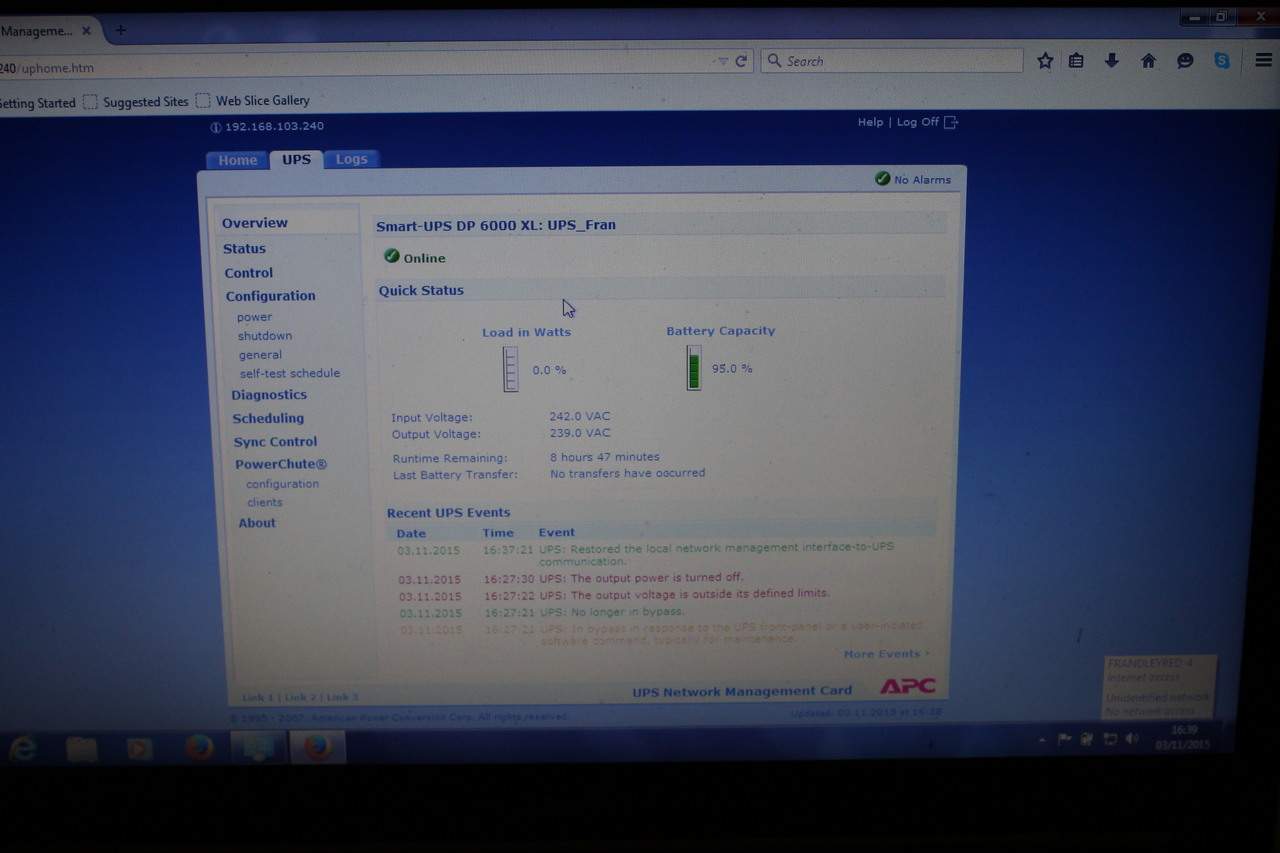Open the Overview page in sidebar
Image resolution: width=1280 pixels, height=853 pixels.
pos(255,223)
